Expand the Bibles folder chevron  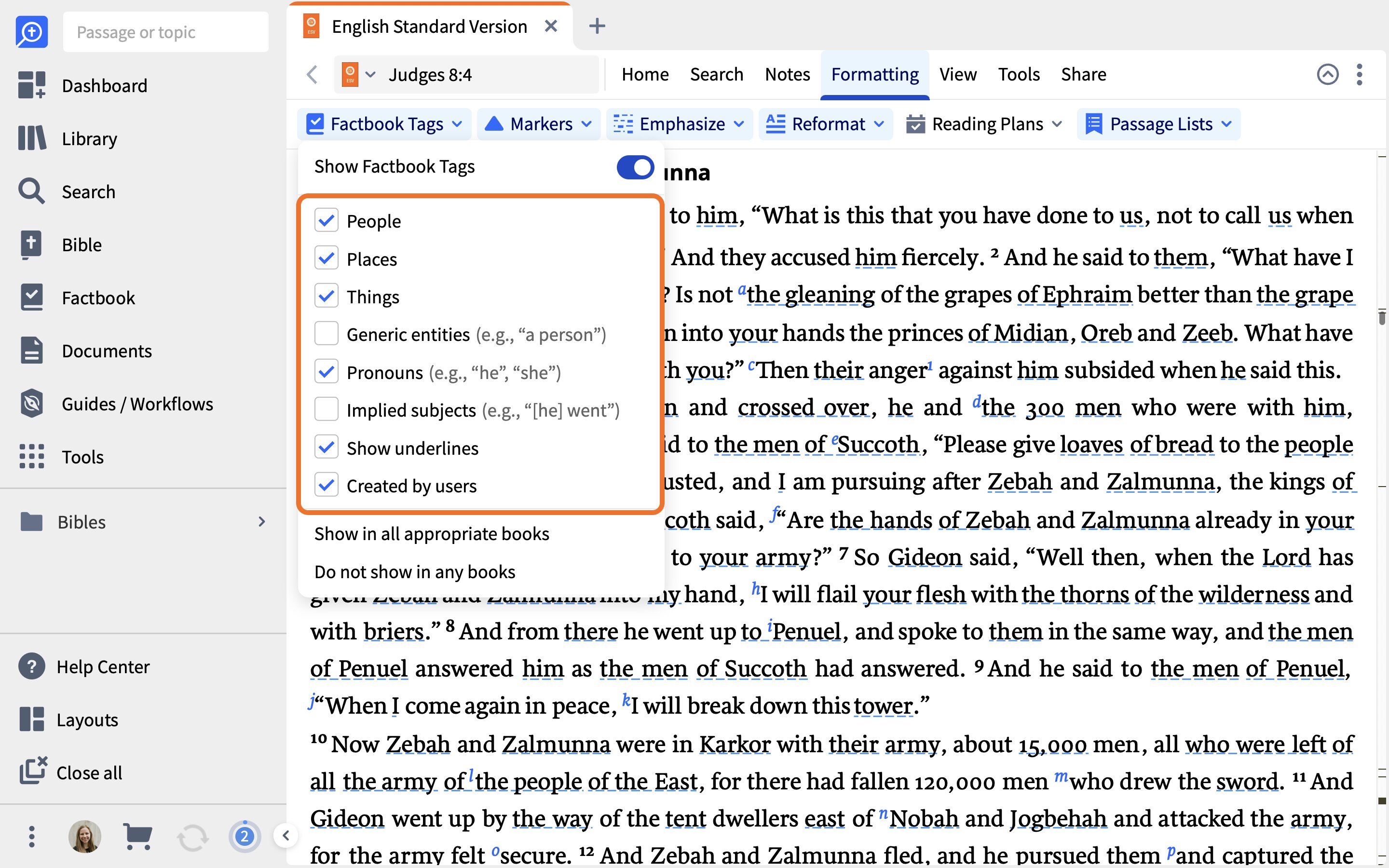pos(262,521)
